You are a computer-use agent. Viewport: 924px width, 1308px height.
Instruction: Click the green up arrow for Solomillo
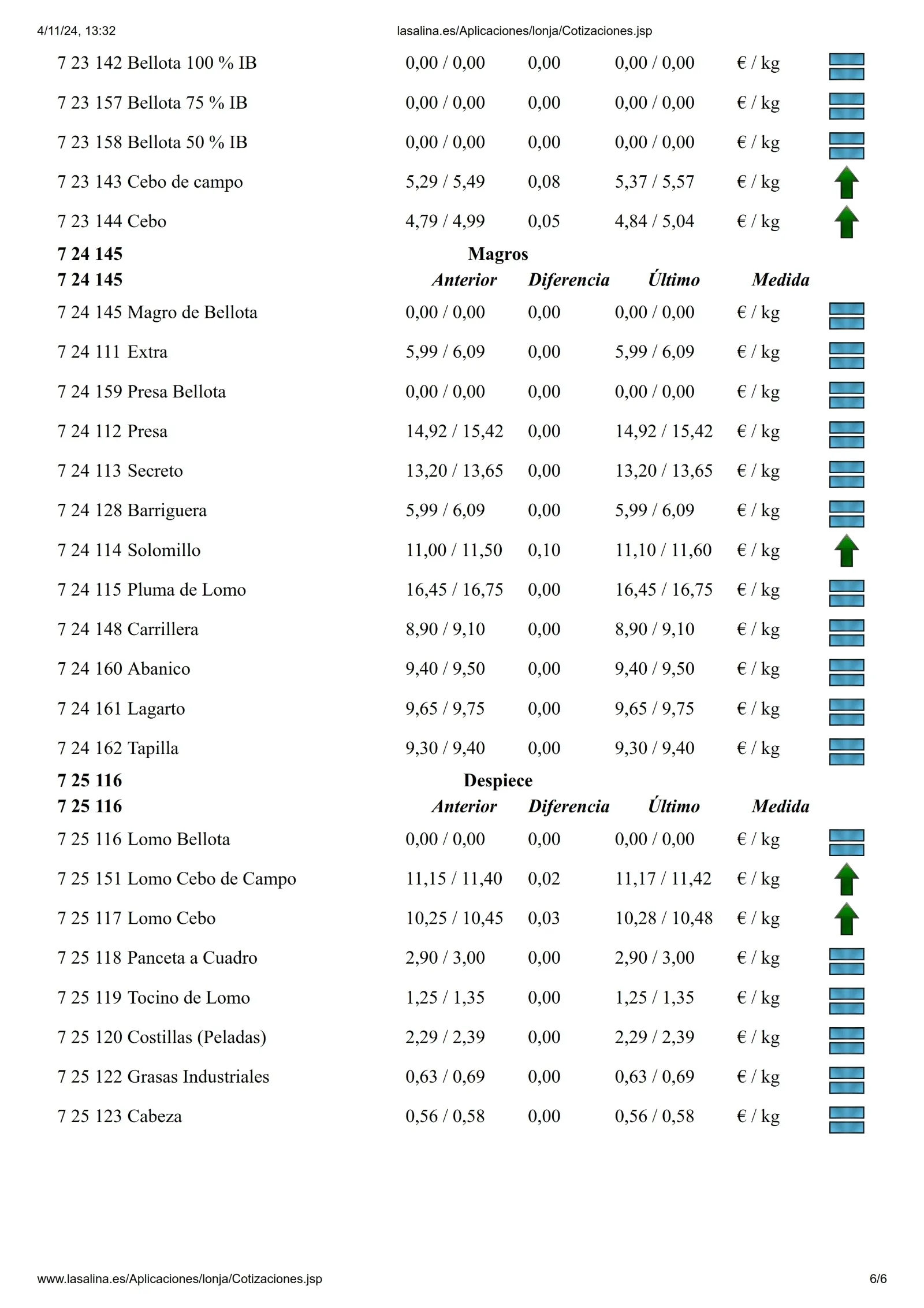tap(846, 550)
